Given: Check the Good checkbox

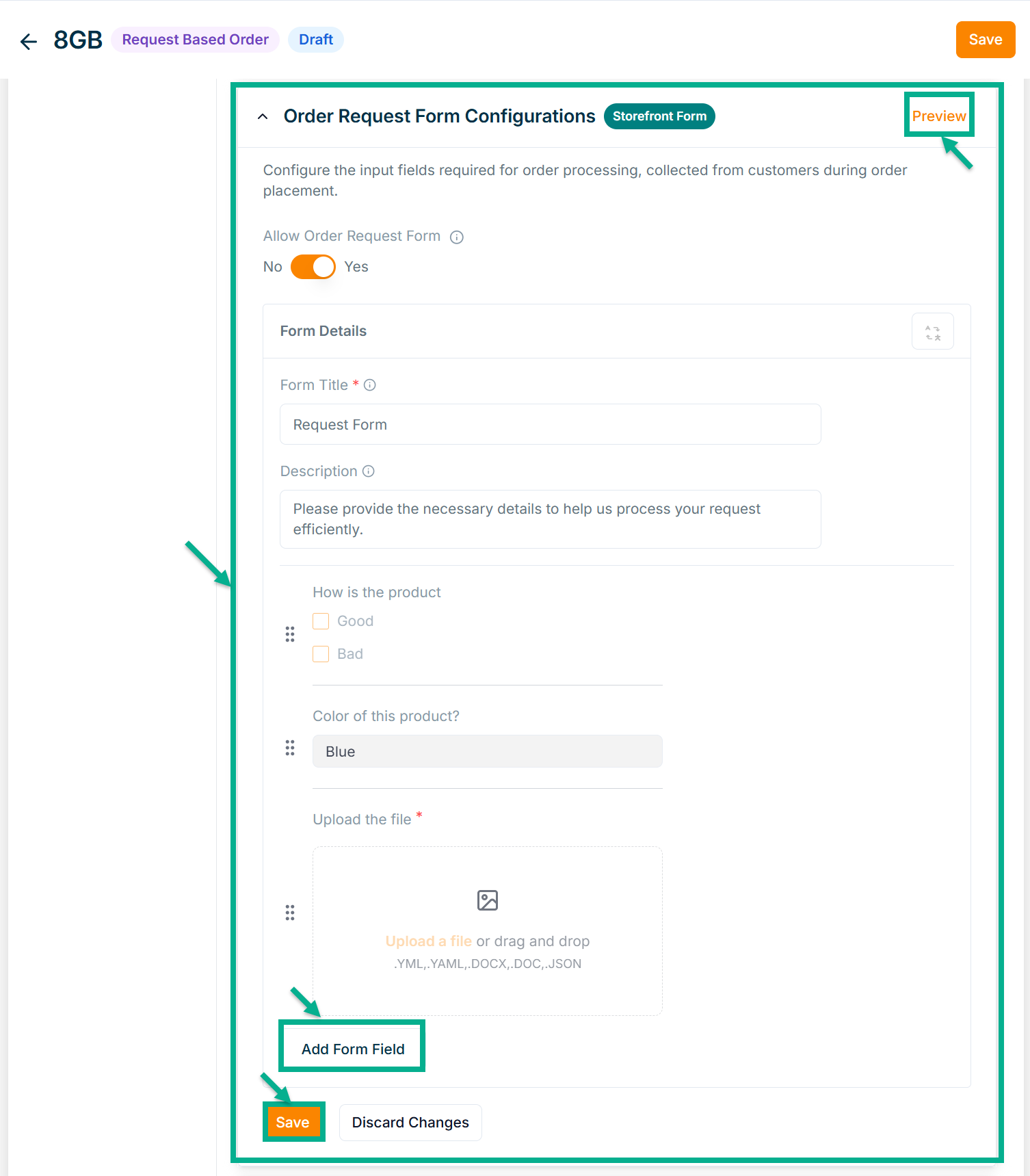Looking at the screenshot, I should pos(321,621).
